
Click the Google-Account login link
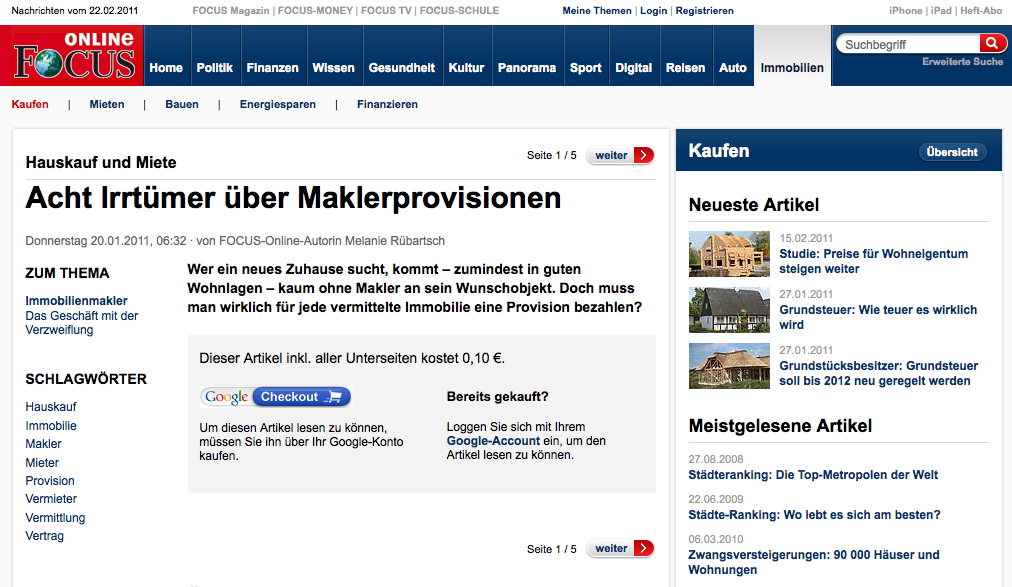click(x=493, y=441)
